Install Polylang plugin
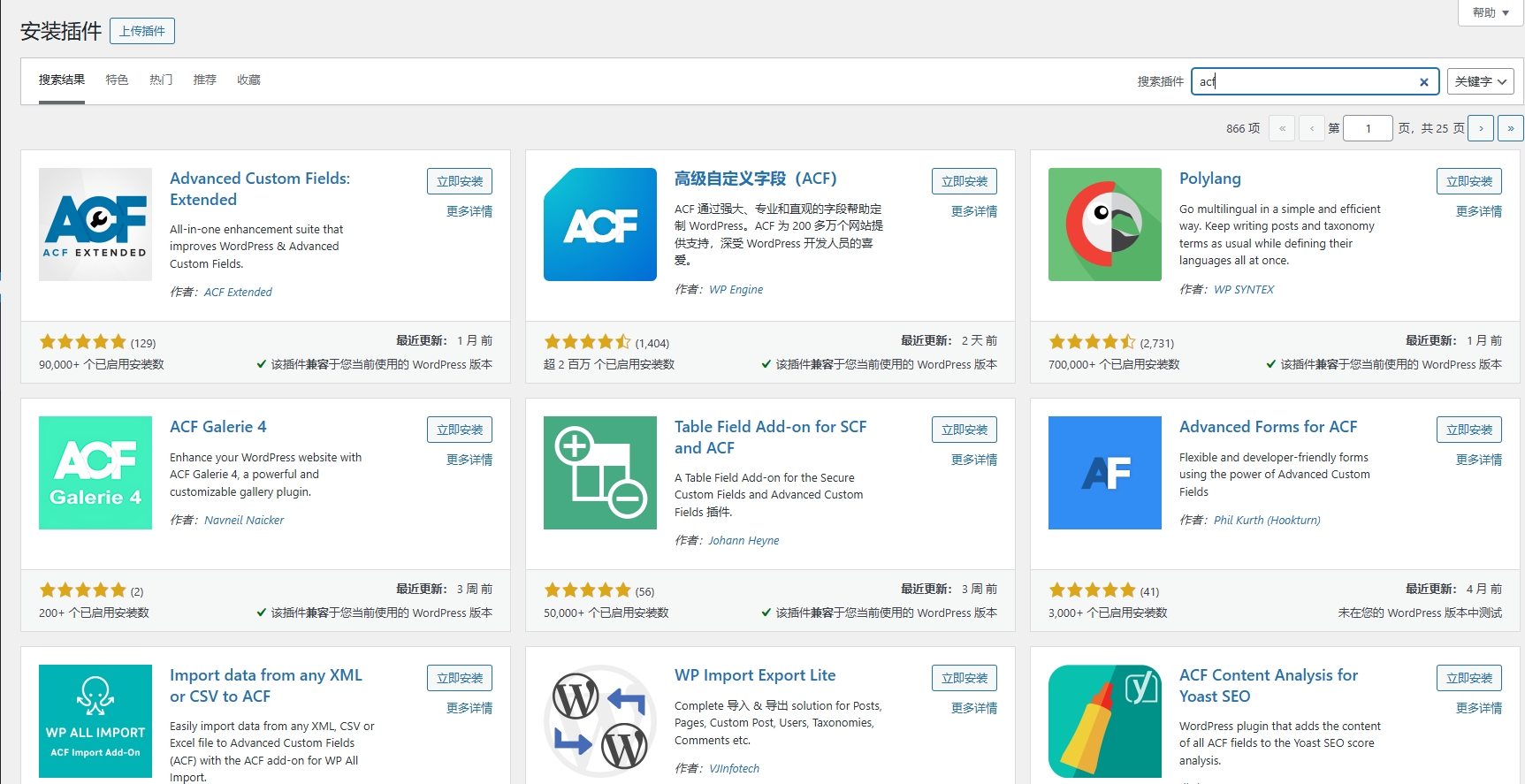The height and width of the screenshot is (784, 1525). 1469,181
